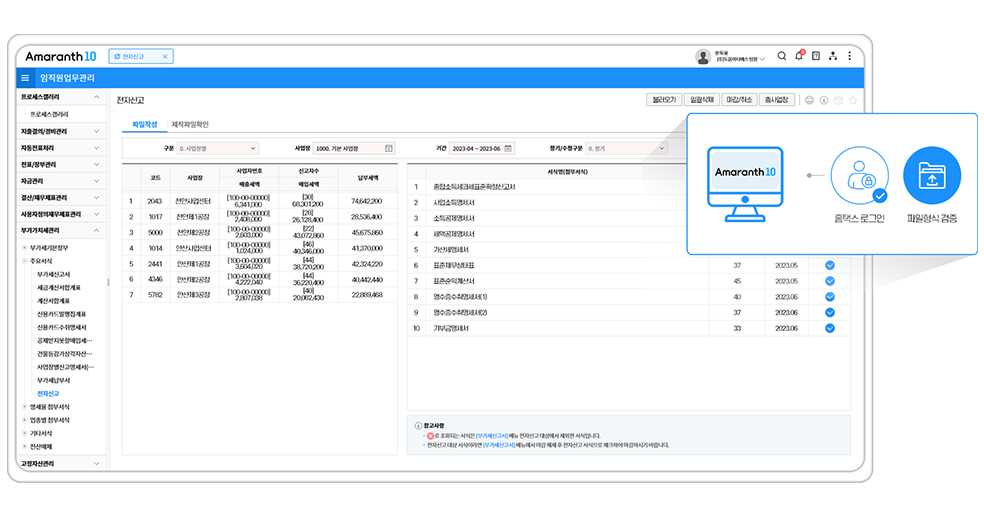This screenshot has width=984, height=517.
Task: Toggle the check for 표준손익계산서 row
Action: click(x=830, y=281)
